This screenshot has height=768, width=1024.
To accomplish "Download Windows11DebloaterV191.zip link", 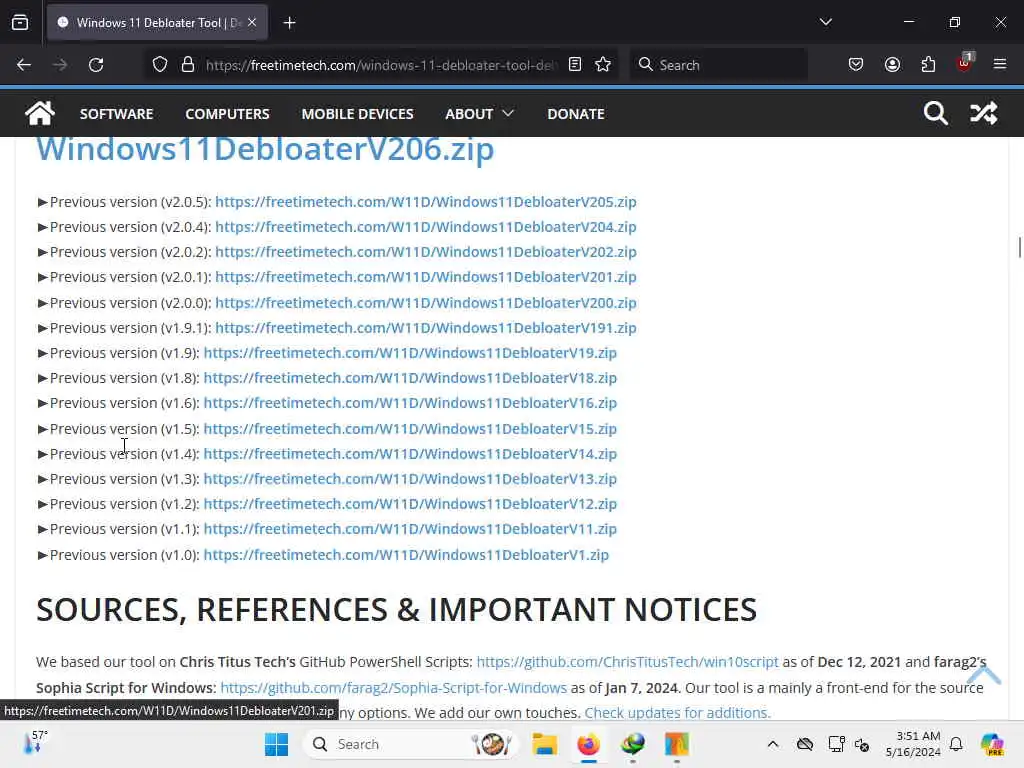I will click(426, 328).
